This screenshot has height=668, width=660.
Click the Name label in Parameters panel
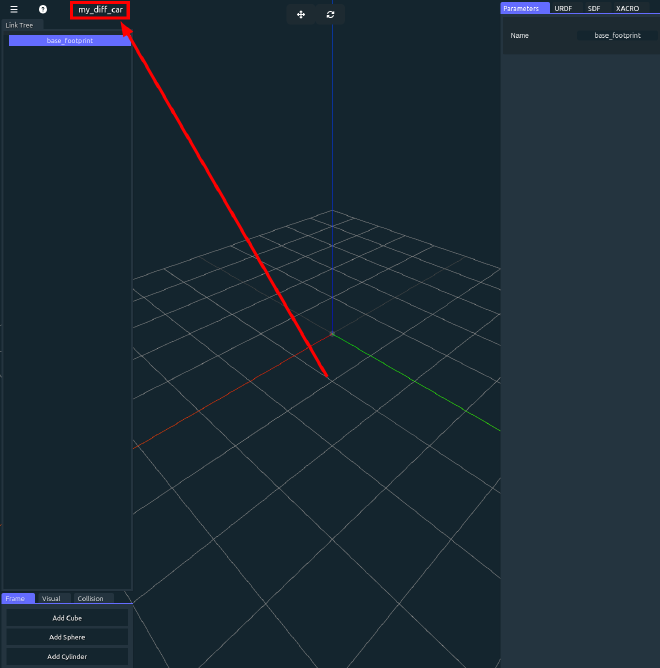pyautogui.click(x=519, y=36)
